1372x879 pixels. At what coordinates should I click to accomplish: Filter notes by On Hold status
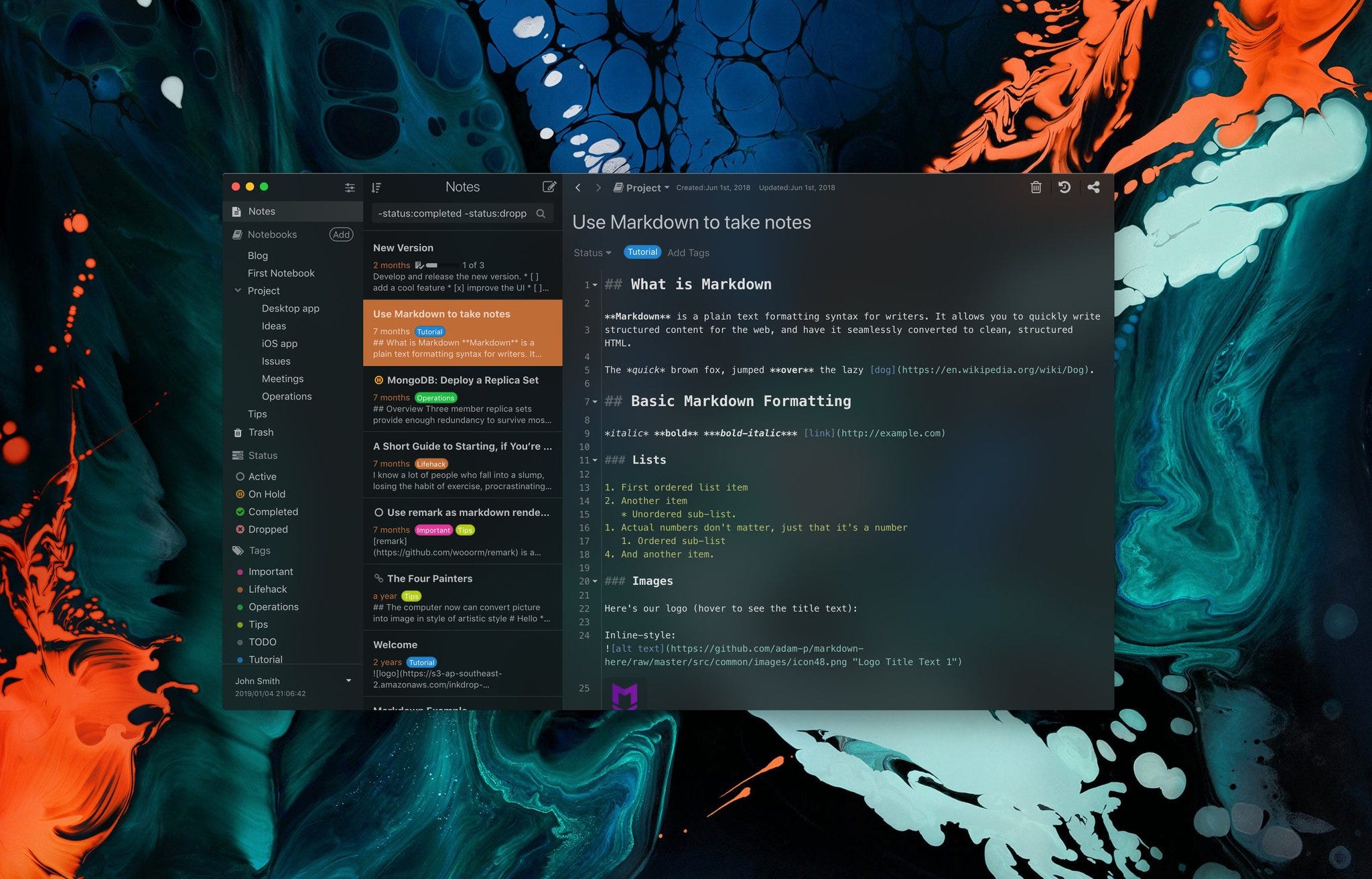click(267, 494)
